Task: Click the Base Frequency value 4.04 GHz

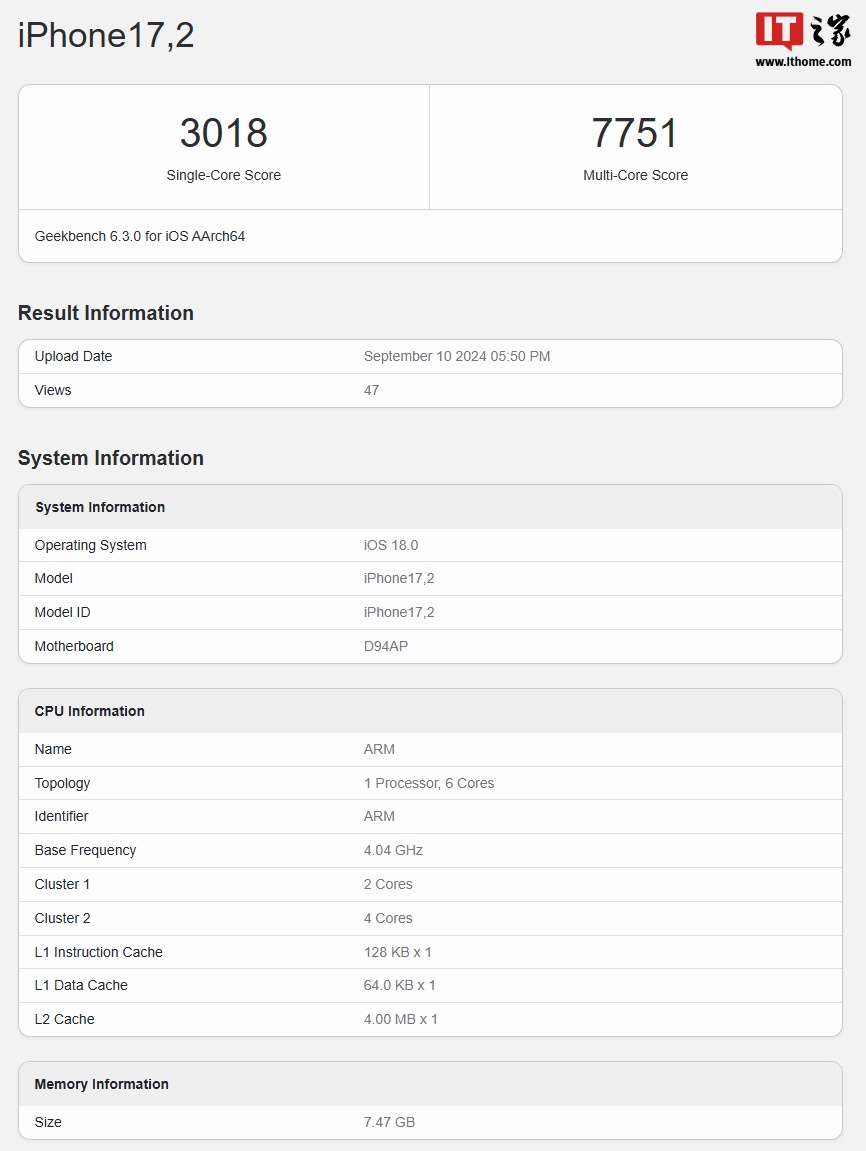Action: tap(393, 850)
